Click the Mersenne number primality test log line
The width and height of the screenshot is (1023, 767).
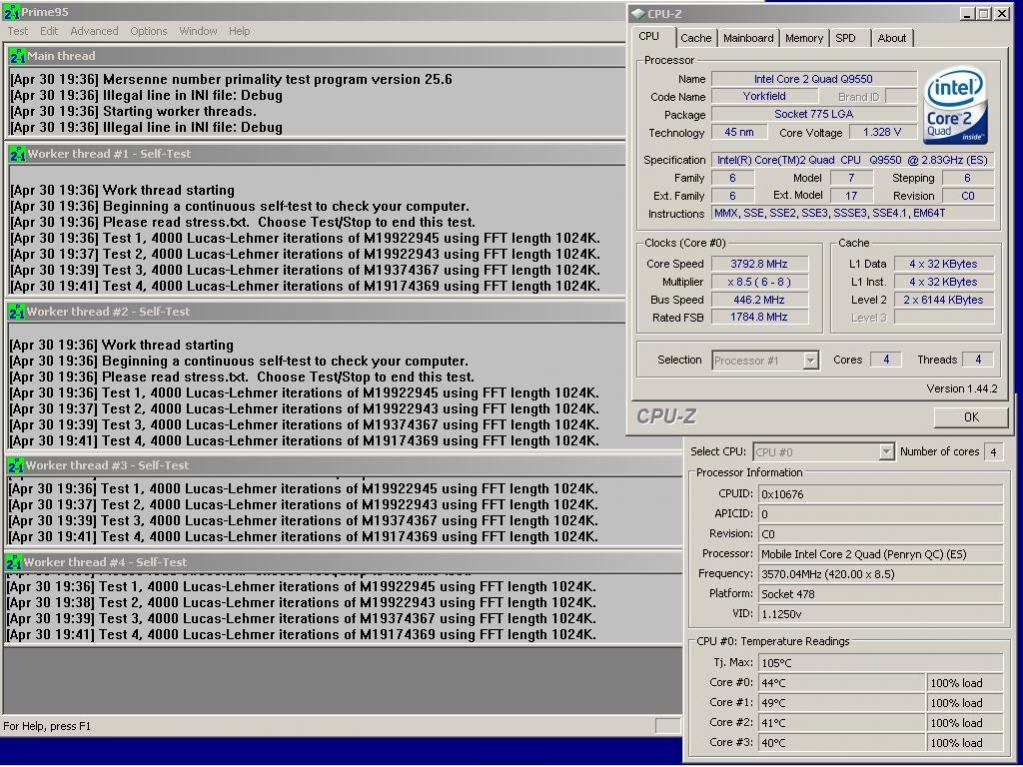pyautogui.click(x=231, y=80)
